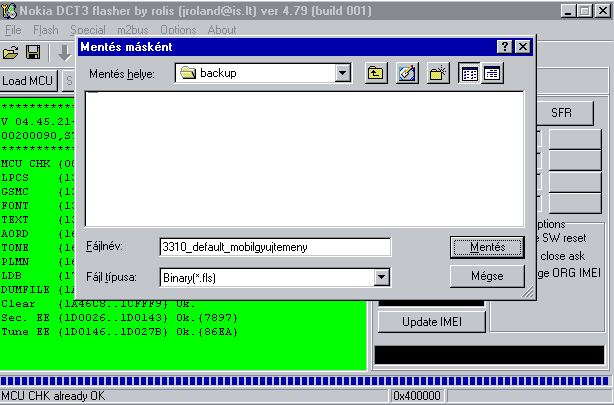Image resolution: width=614 pixels, height=405 pixels.
Task: Click the empty file list area in dialog
Action: [305, 159]
